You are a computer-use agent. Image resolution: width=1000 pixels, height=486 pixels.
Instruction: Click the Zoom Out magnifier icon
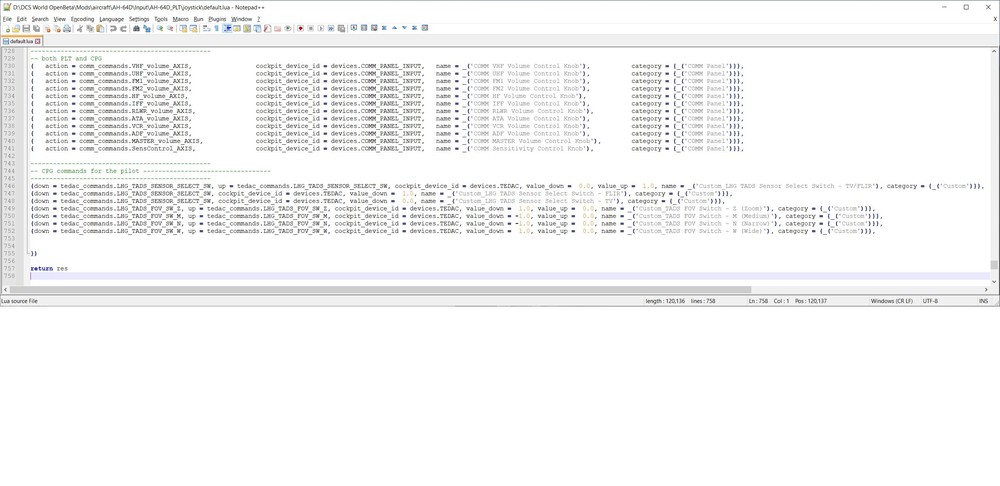171,28
